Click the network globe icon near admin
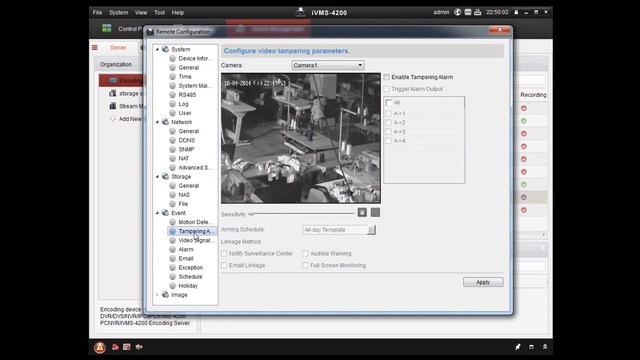The image size is (640, 360). pos(458,12)
